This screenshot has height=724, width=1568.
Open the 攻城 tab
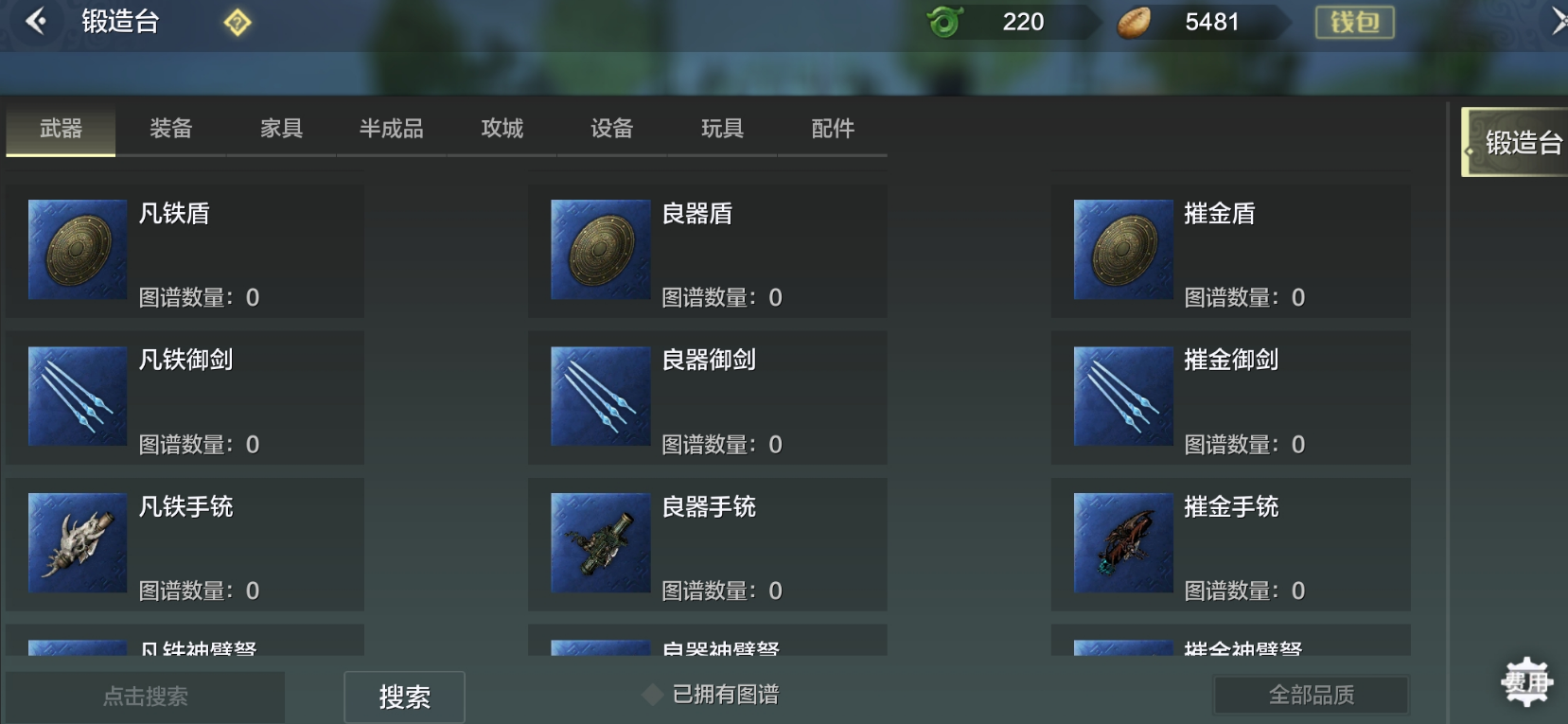point(502,129)
